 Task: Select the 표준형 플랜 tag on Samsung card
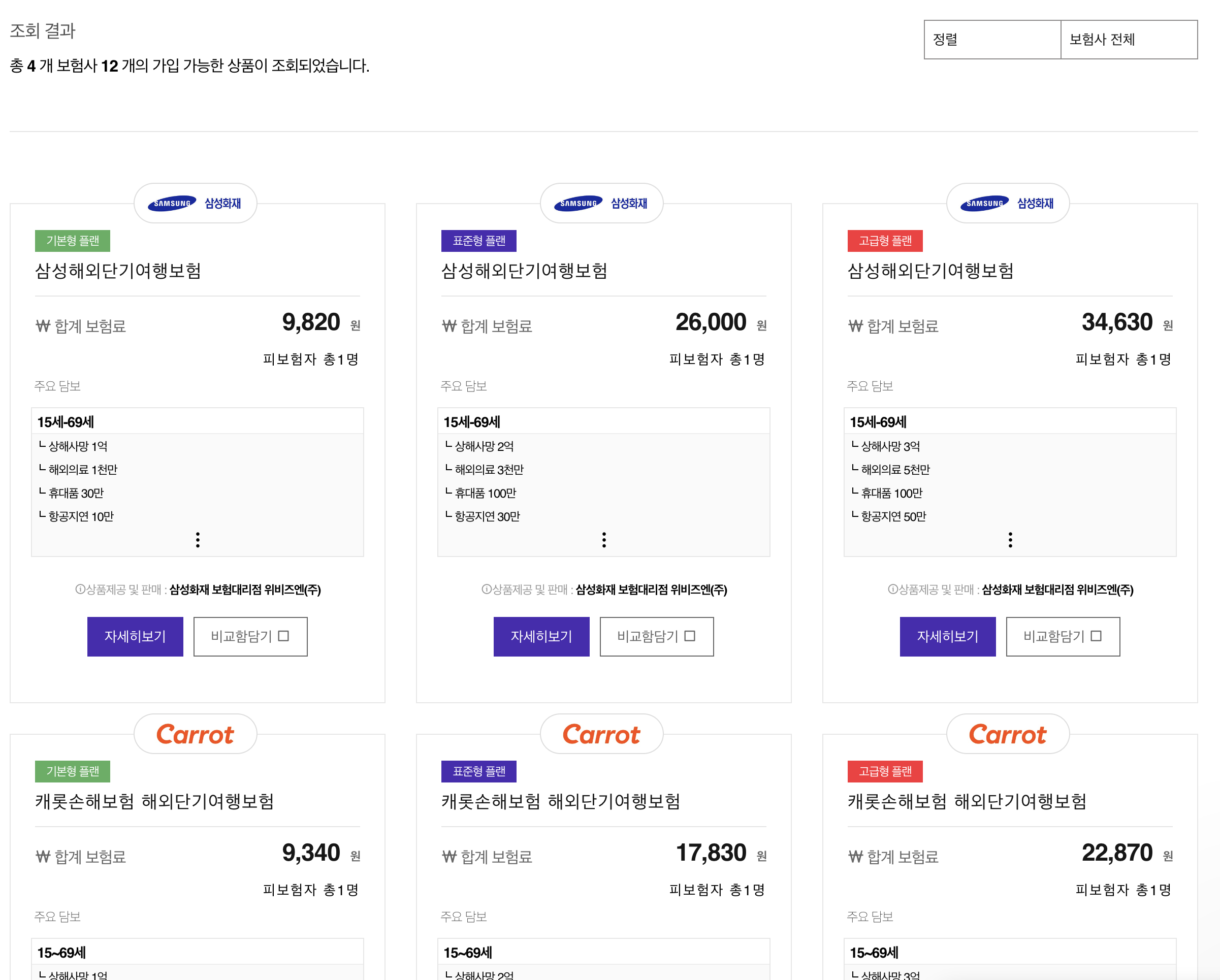479,241
